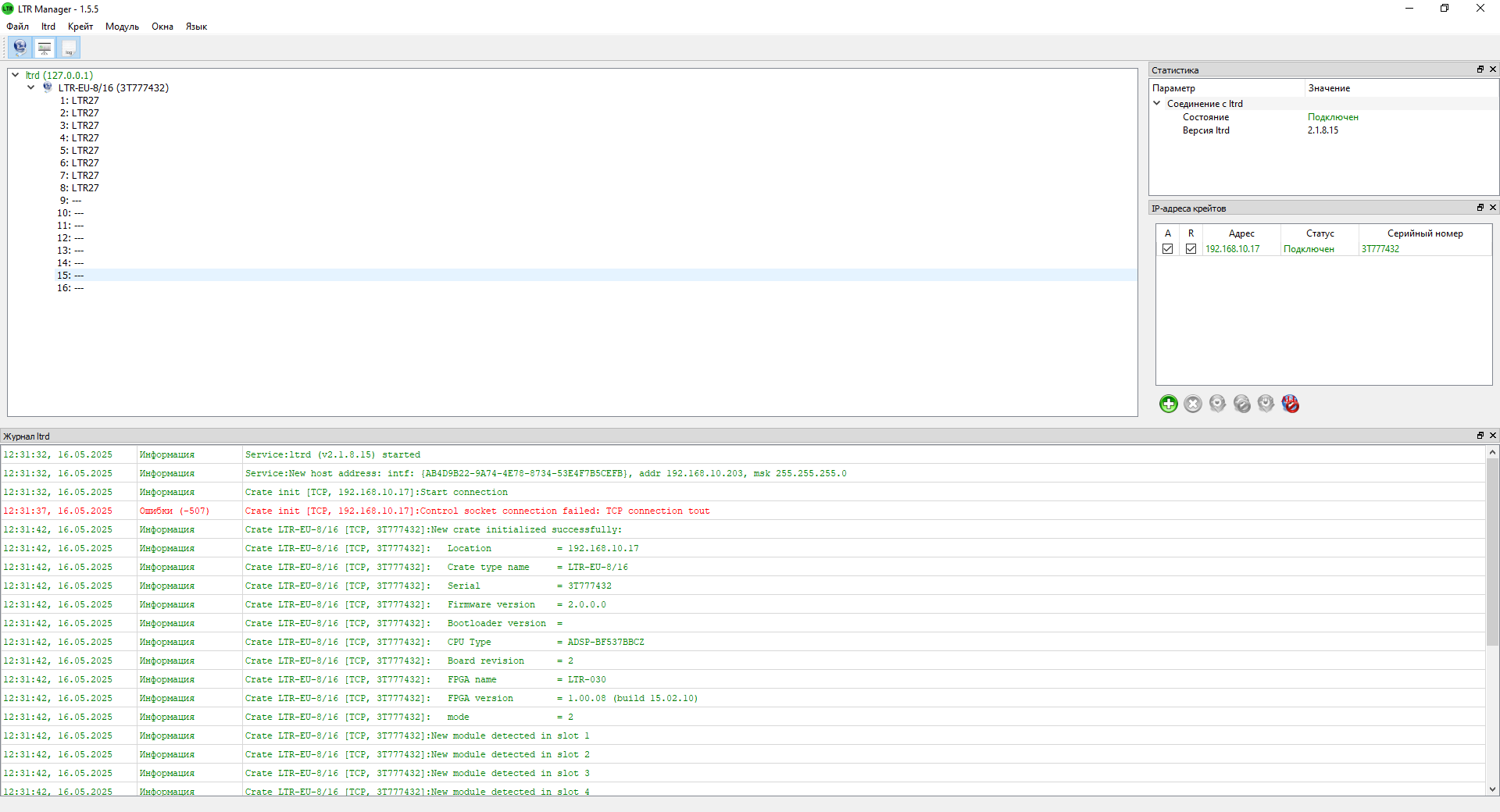Select slot 5: LTR27 module
Image resolution: width=1500 pixels, height=812 pixels.
tap(80, 150)
